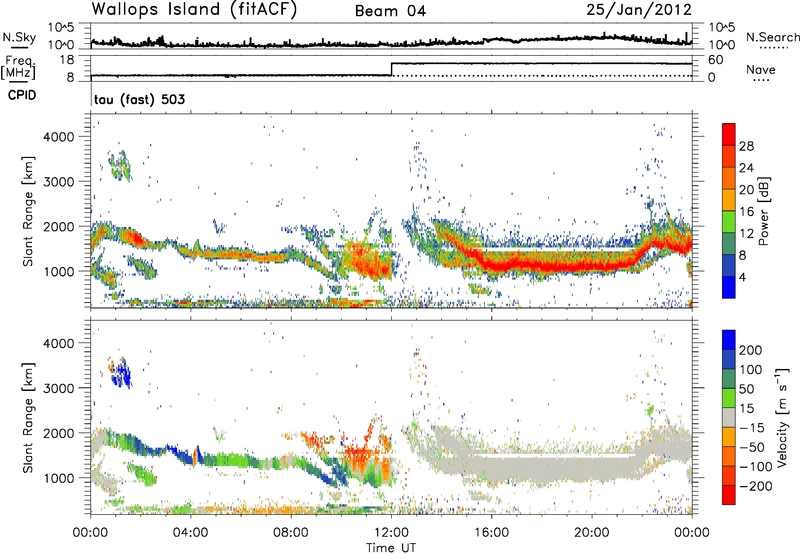Click the 4 tick on the power colorbar

point(743,277)
